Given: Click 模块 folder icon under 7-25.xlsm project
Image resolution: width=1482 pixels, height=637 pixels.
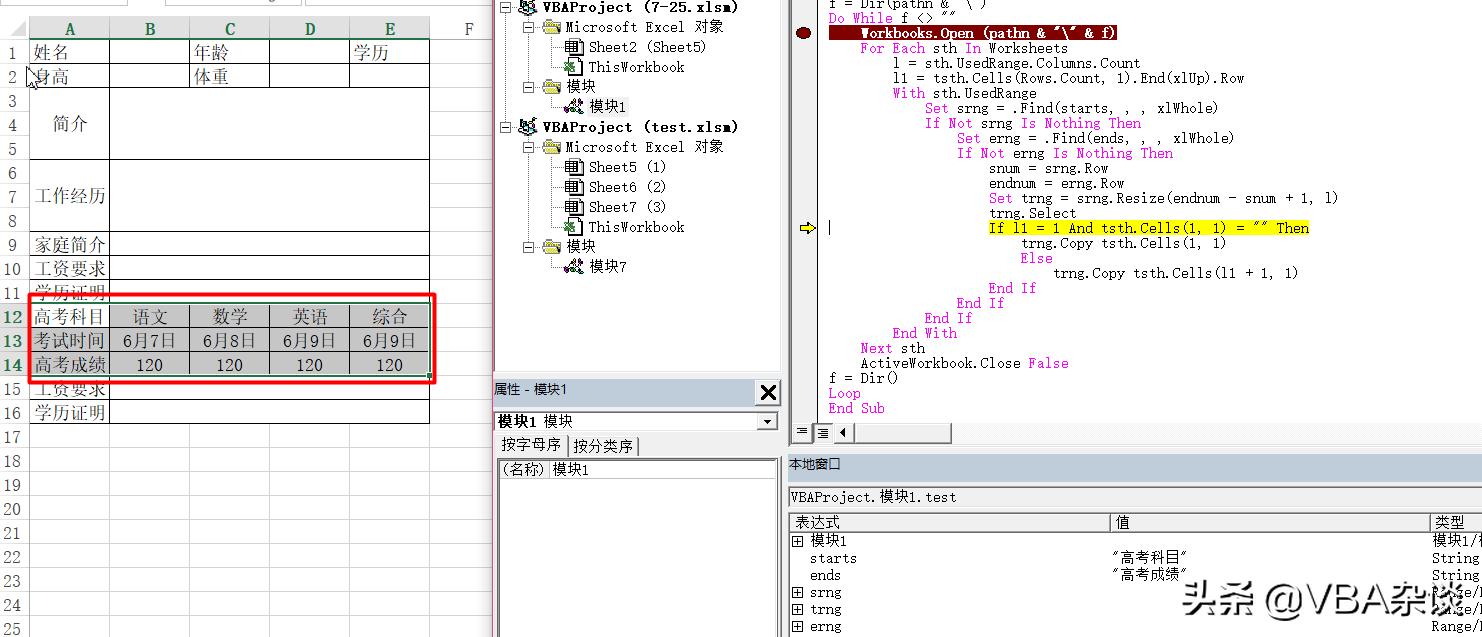Looking at the screenshot, I should click(551, 87).
